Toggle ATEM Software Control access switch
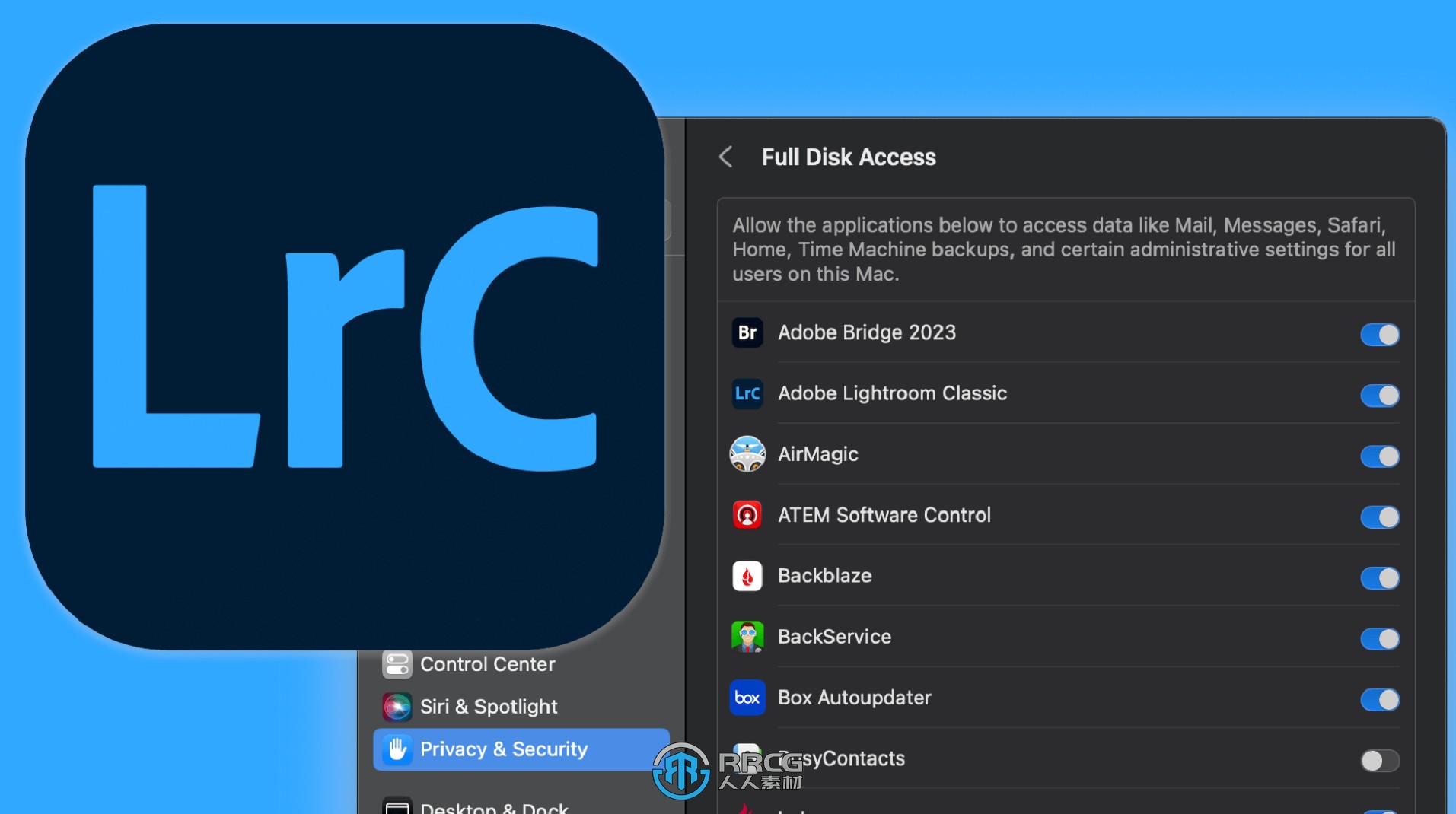Image resolution: width=1456 pixels, height=814 pixels. click(1380, 517)
